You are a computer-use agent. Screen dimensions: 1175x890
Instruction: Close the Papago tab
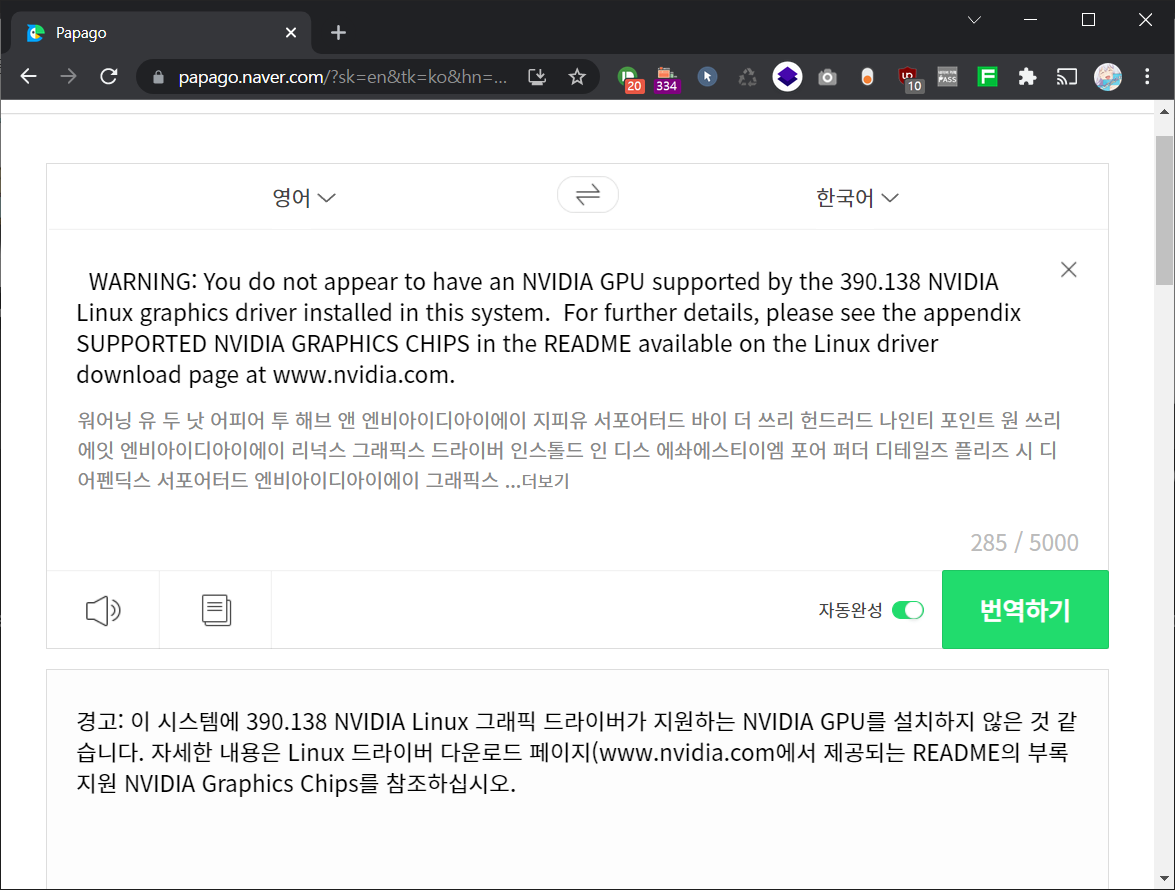291,33
